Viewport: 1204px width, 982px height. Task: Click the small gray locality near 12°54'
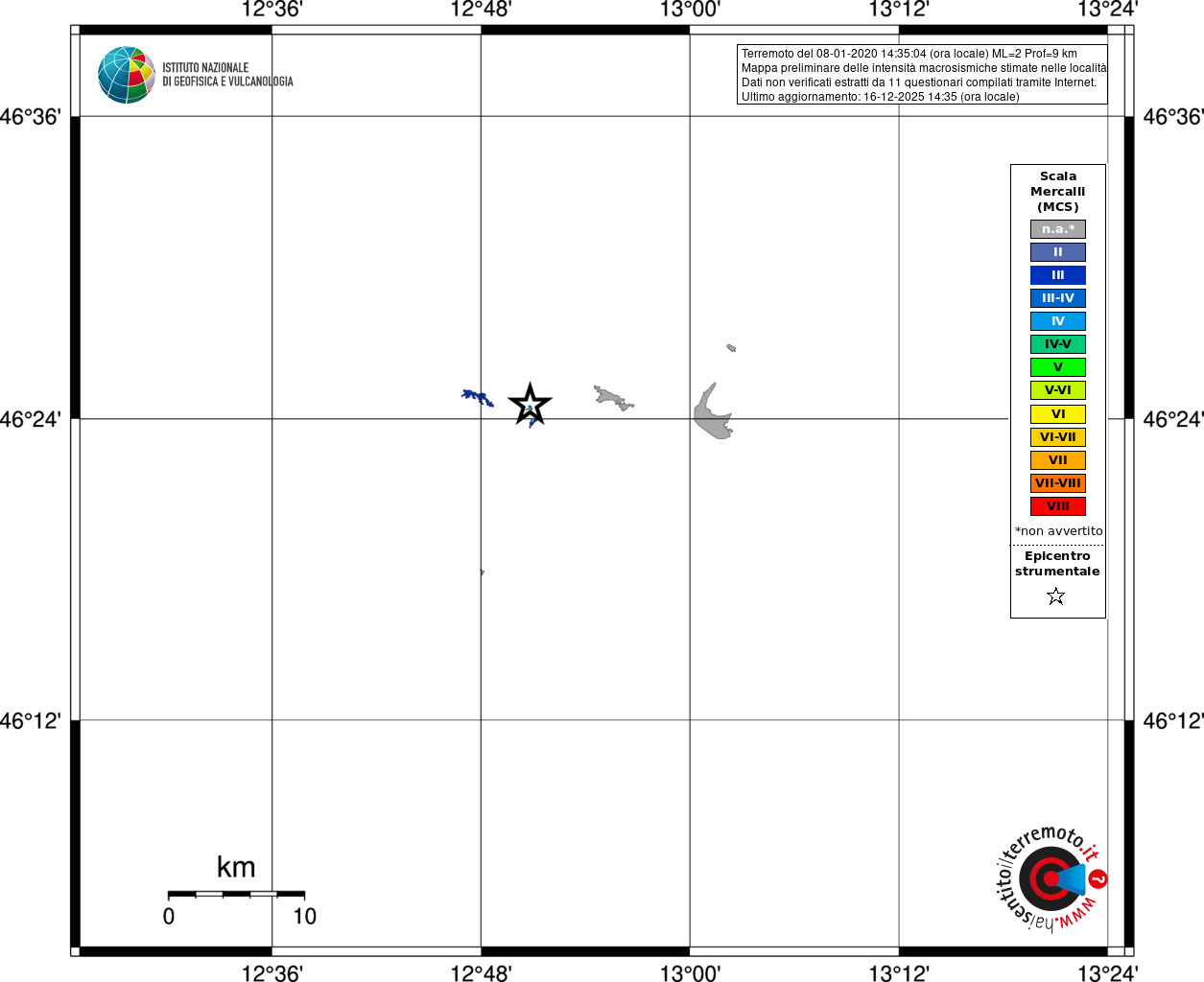(x=613, y=398)
